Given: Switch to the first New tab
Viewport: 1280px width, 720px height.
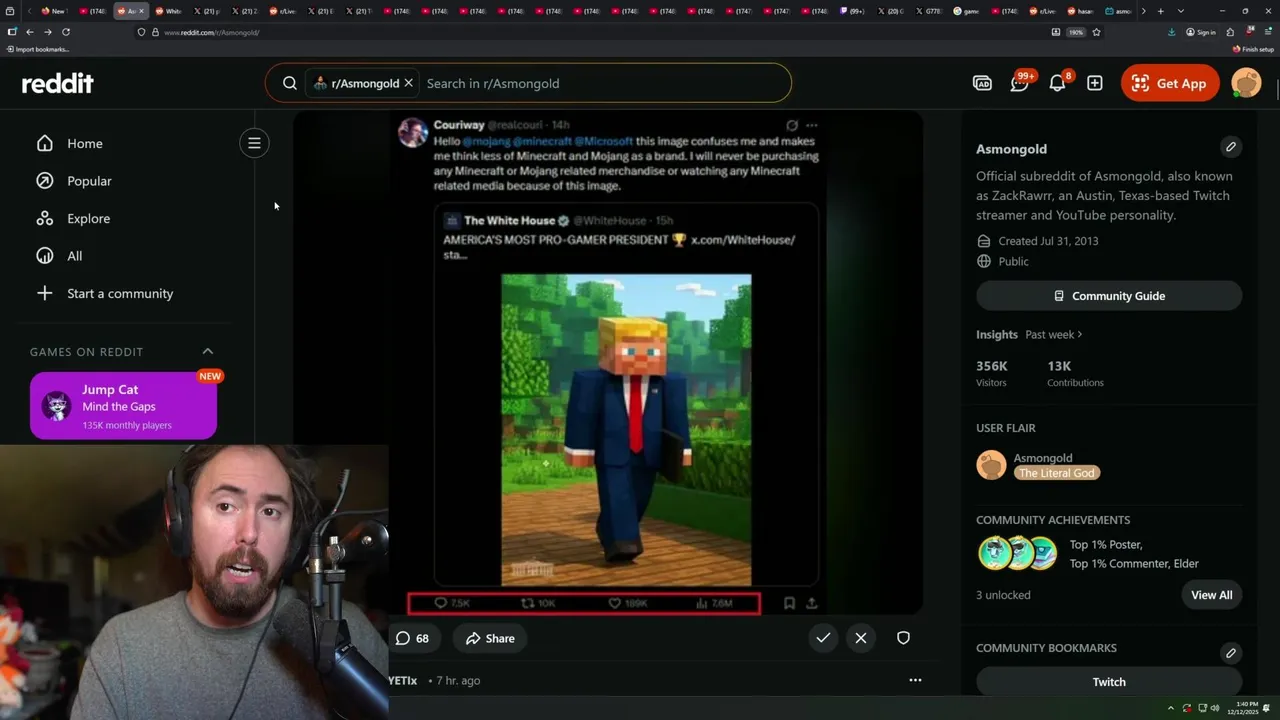Looking at the screenshot, I should pos(53,11).
